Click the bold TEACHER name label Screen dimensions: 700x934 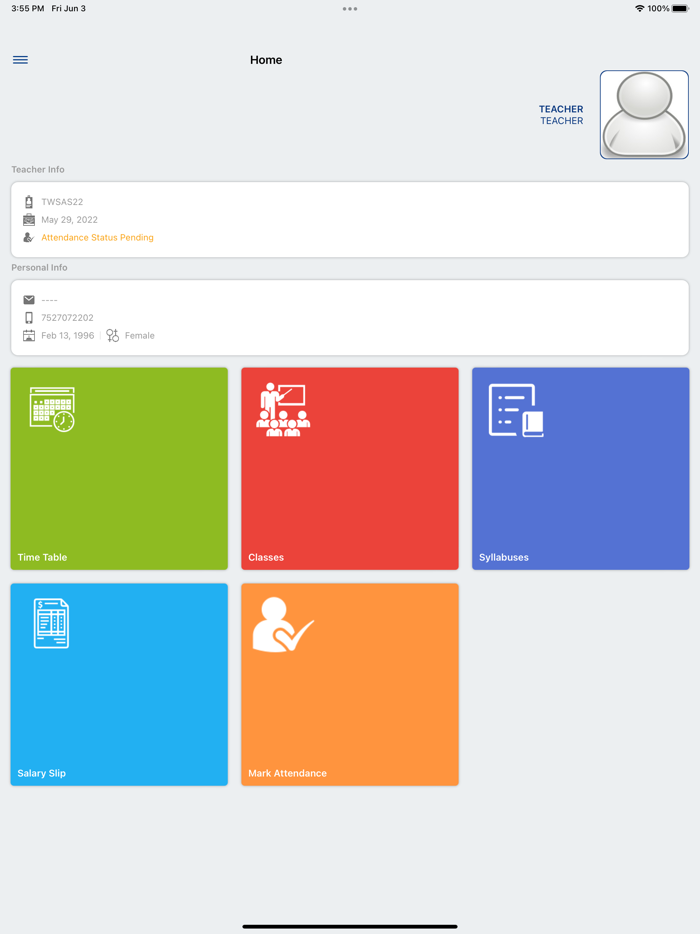coord(561,109)
